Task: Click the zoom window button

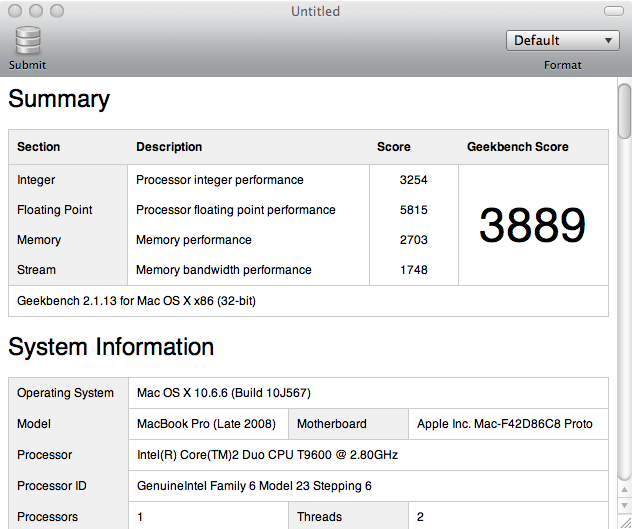Action: pyautogui.click(x=57, y=11)
